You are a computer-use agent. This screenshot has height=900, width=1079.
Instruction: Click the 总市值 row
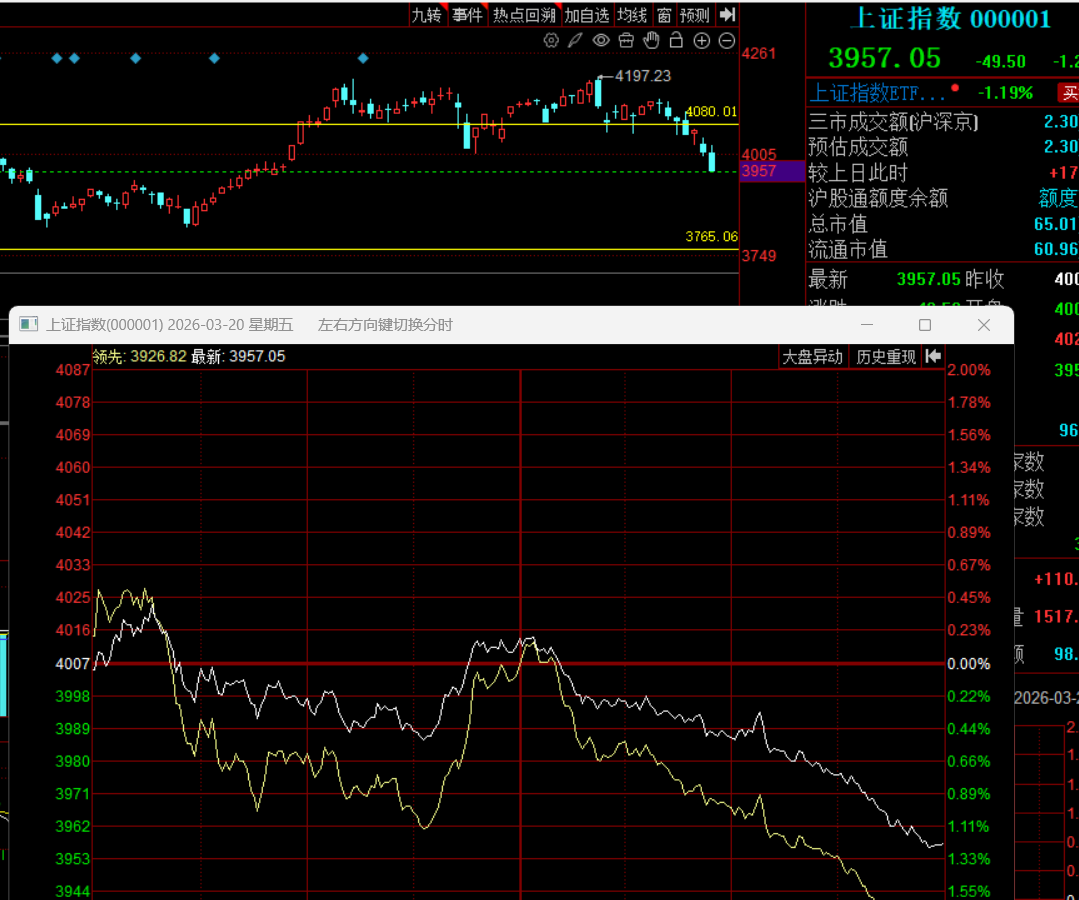coord(943,224)
